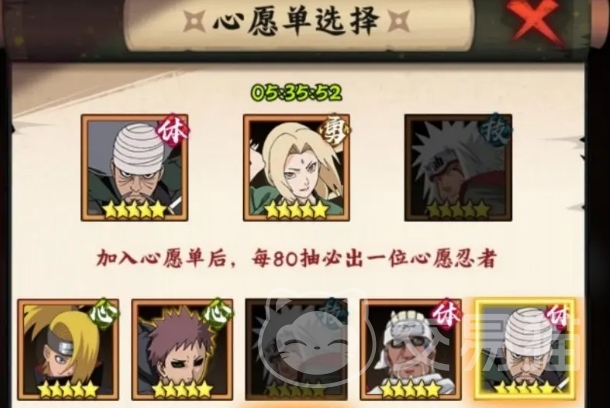Select the Killer Bee portrait with sunglasses

pyautogui.click(x=411, y=349)
